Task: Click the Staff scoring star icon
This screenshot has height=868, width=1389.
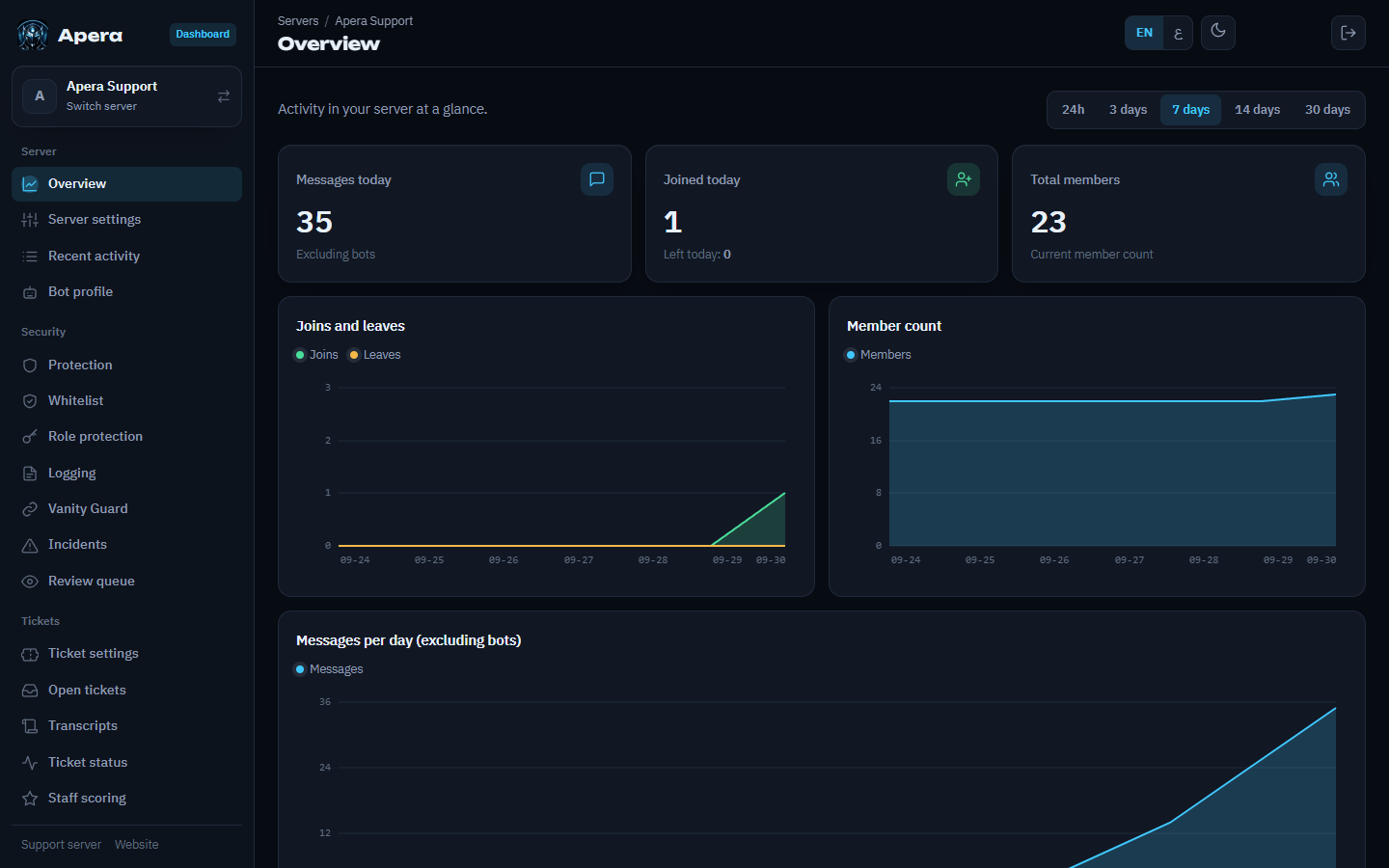Action: tap(30, 799)
